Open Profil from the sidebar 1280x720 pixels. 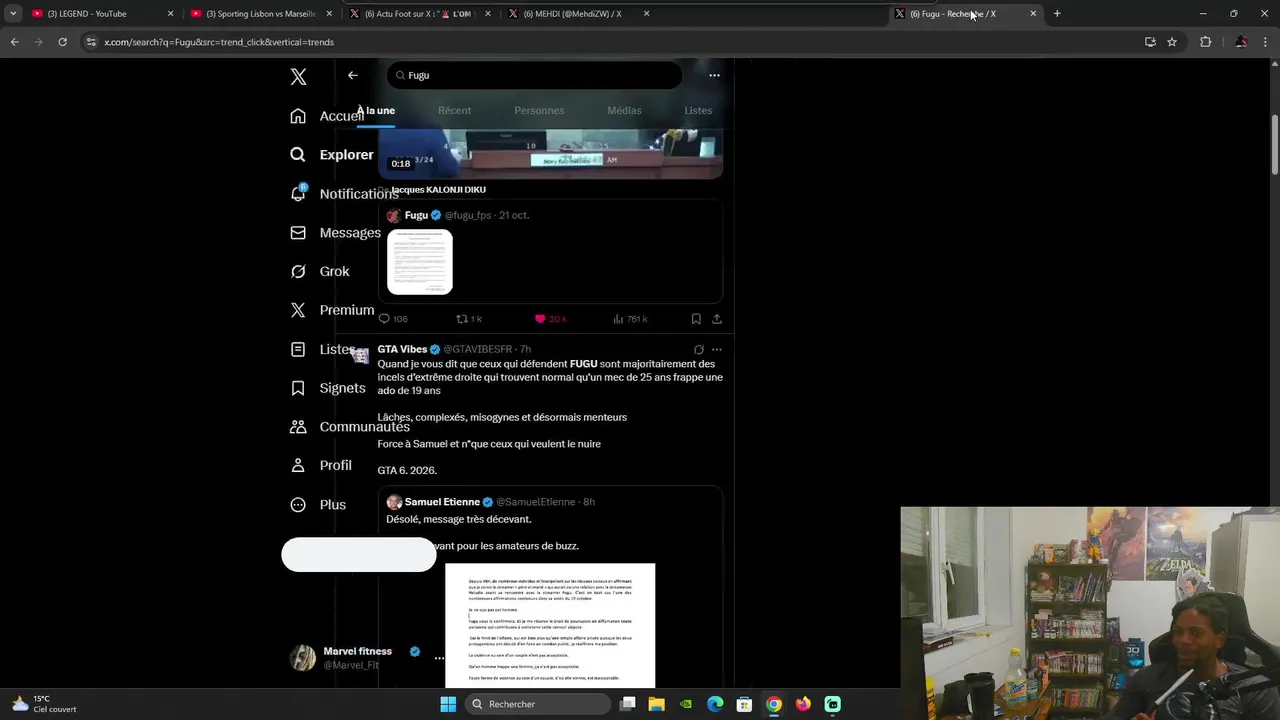(320, 466)
